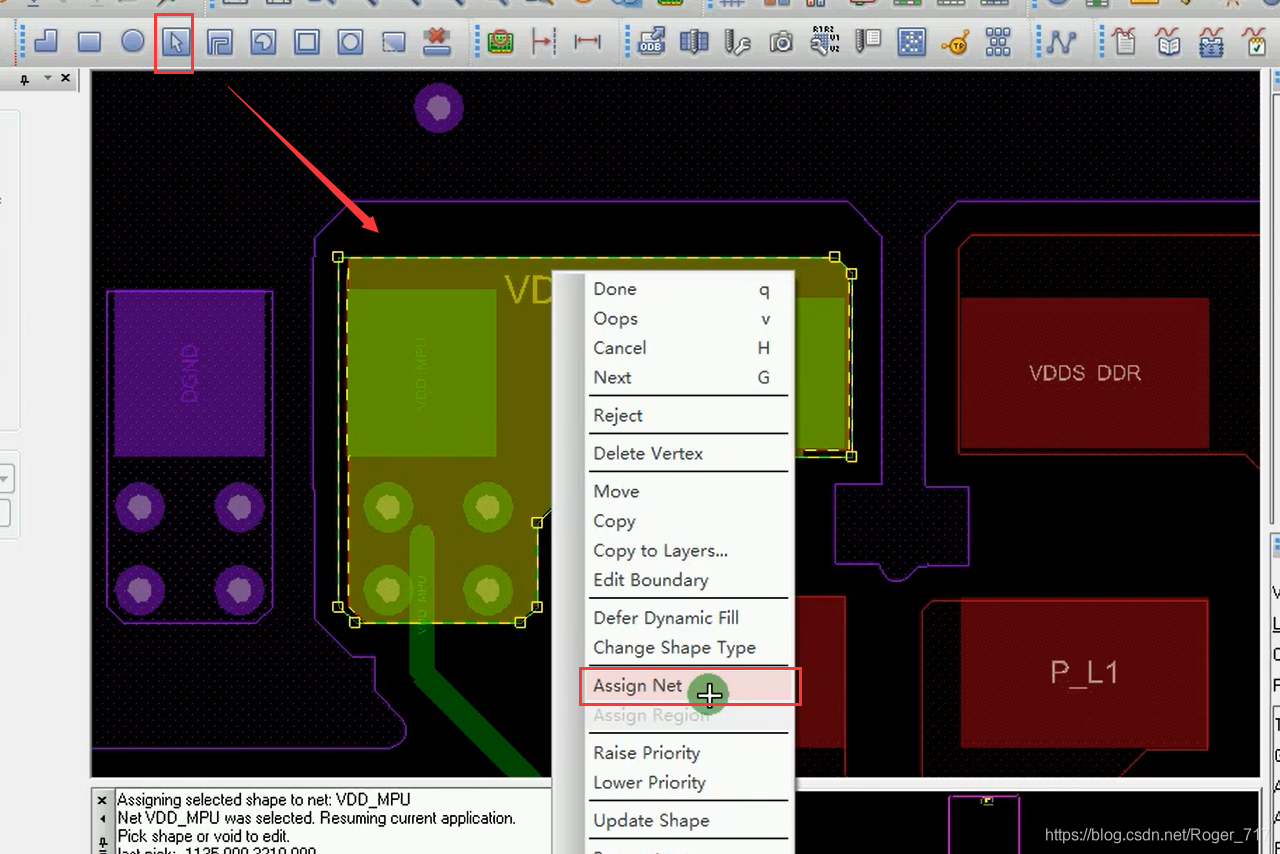Click Update Shape in context menu

(651, 821)
